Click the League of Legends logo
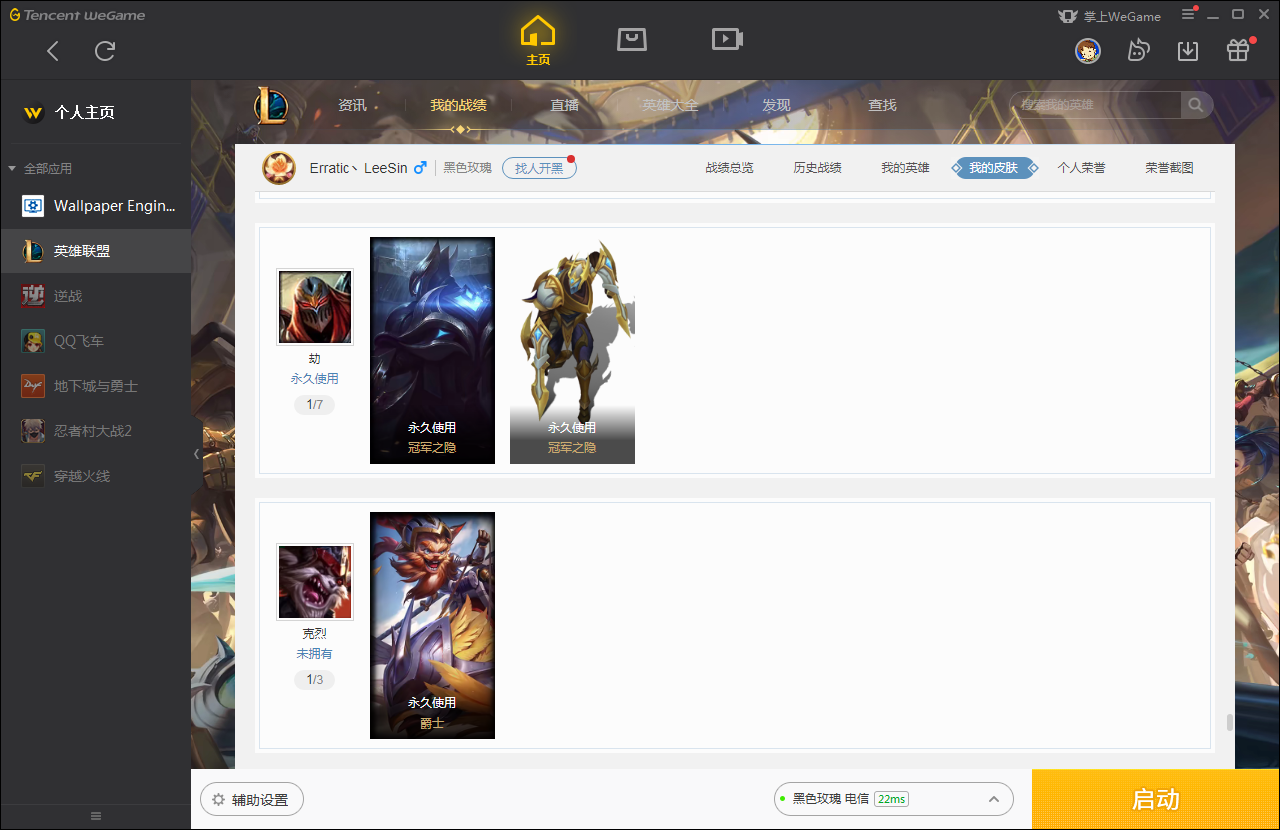Screen dimensions: 1280x830 coord(270,105)
